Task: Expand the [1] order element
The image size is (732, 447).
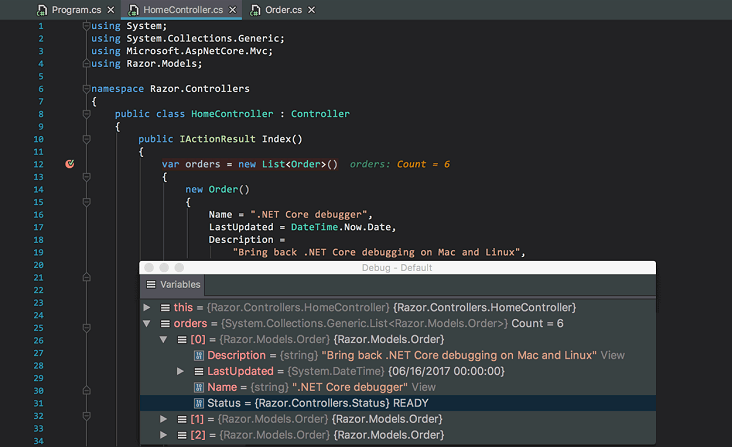Action: point(164,419)
